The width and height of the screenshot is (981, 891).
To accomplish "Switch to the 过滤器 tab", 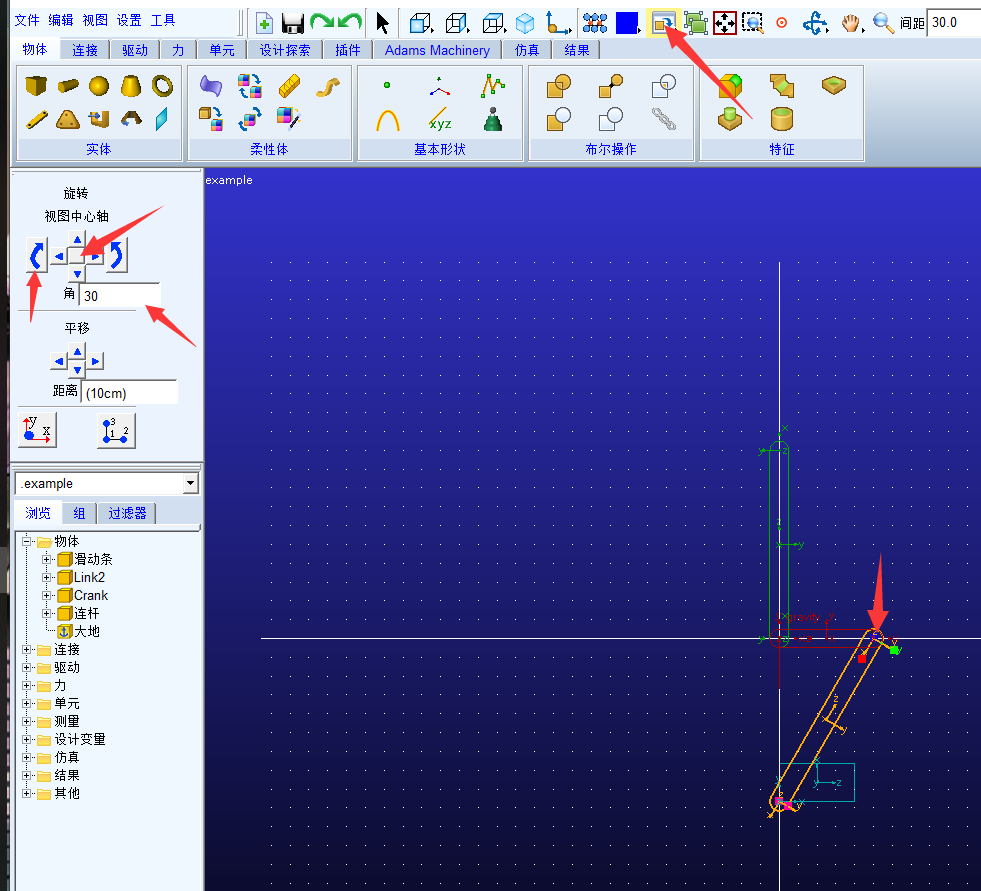I will coord(127,514).
